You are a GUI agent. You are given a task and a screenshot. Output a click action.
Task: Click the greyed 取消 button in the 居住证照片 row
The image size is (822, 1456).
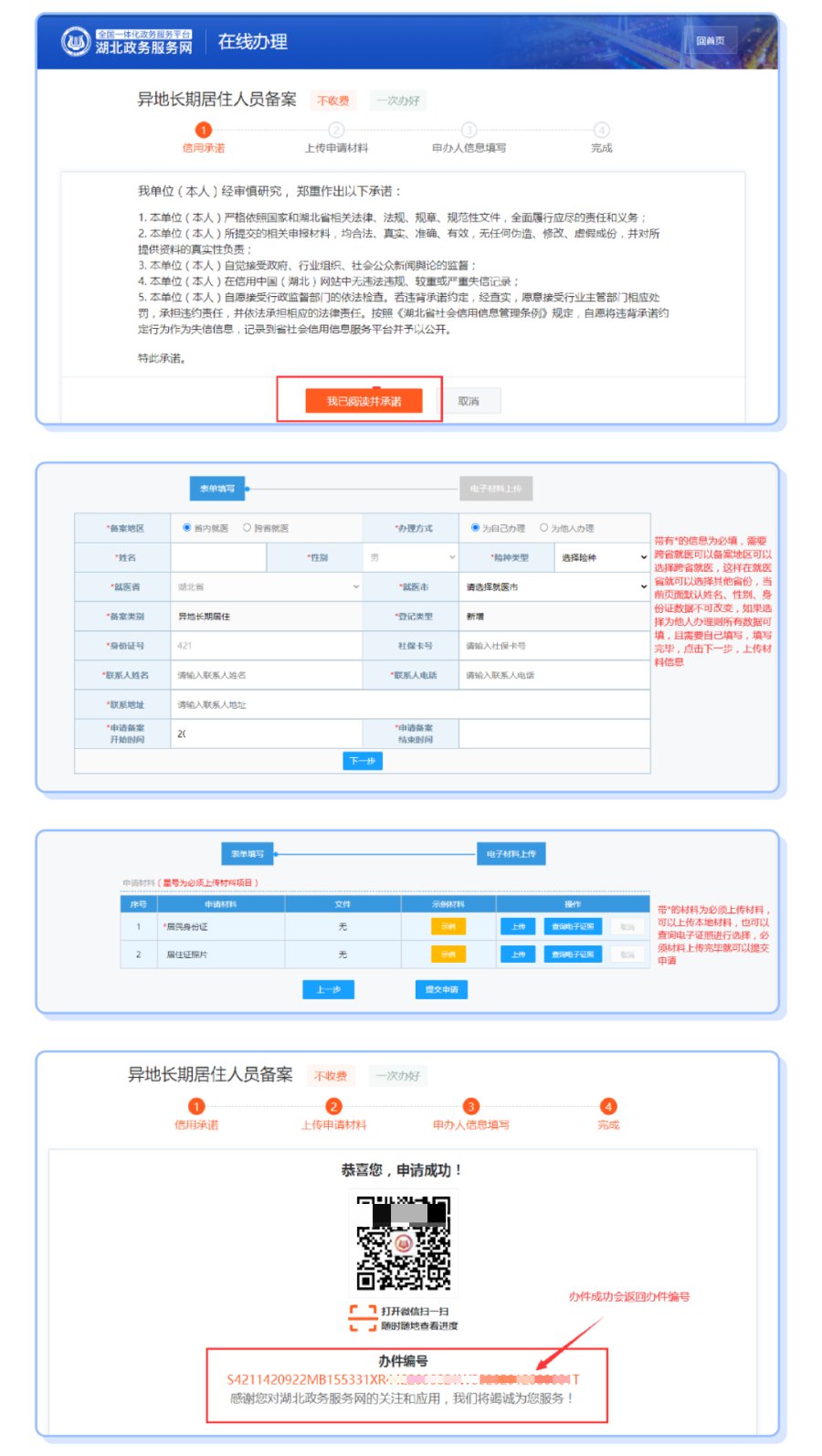tap(627, 954)
